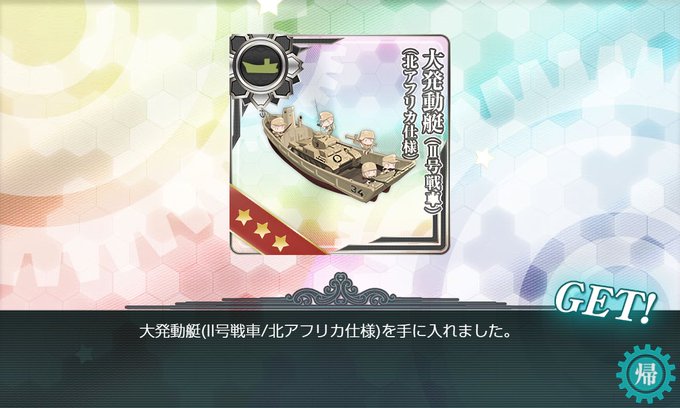Select the Daihatsu landing craft equipment card
680x408 pixels.
[339, 144]
